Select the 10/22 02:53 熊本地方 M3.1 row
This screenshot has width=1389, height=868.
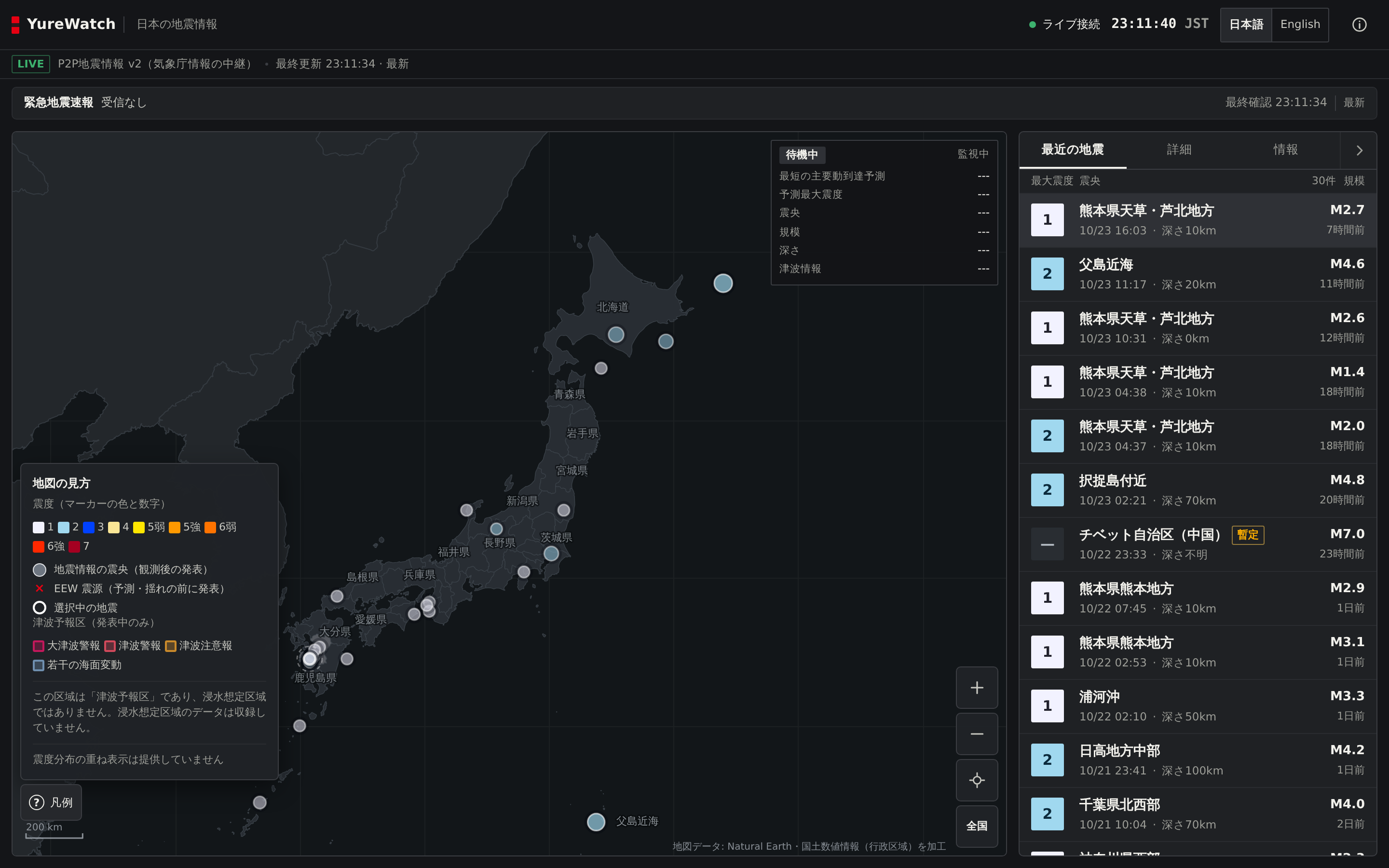[1198, 651]
